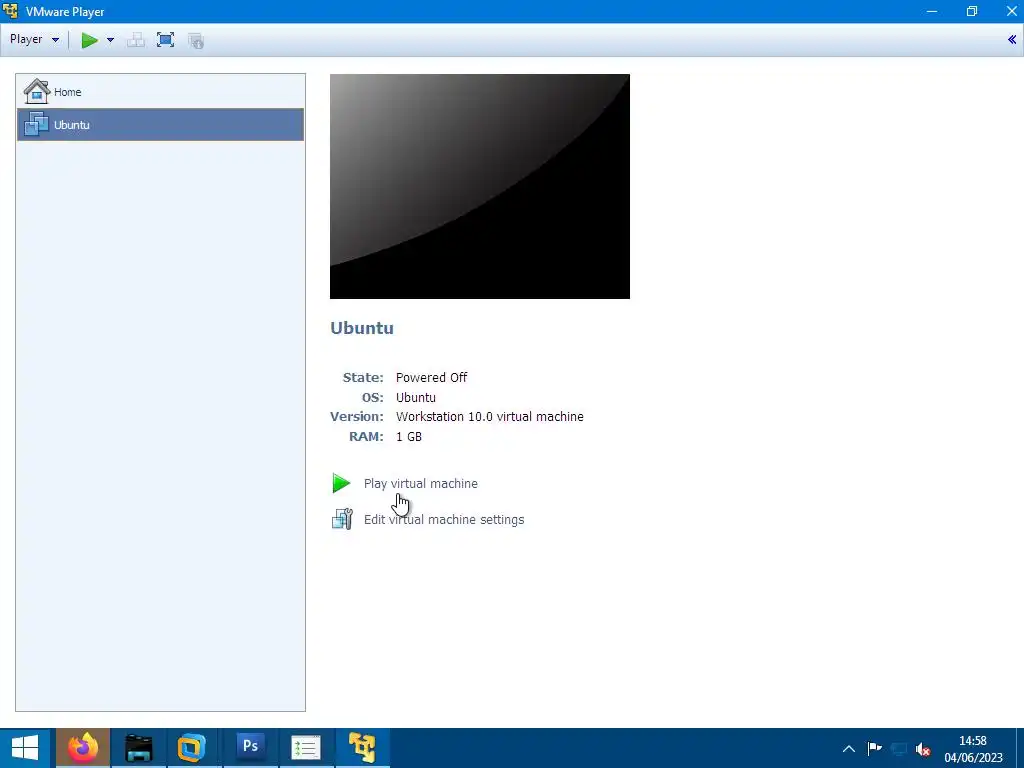This screenshot has width=1024, height=768.
Task: Click the VMware Player title bar icon
Action: (x=10, y=11)
